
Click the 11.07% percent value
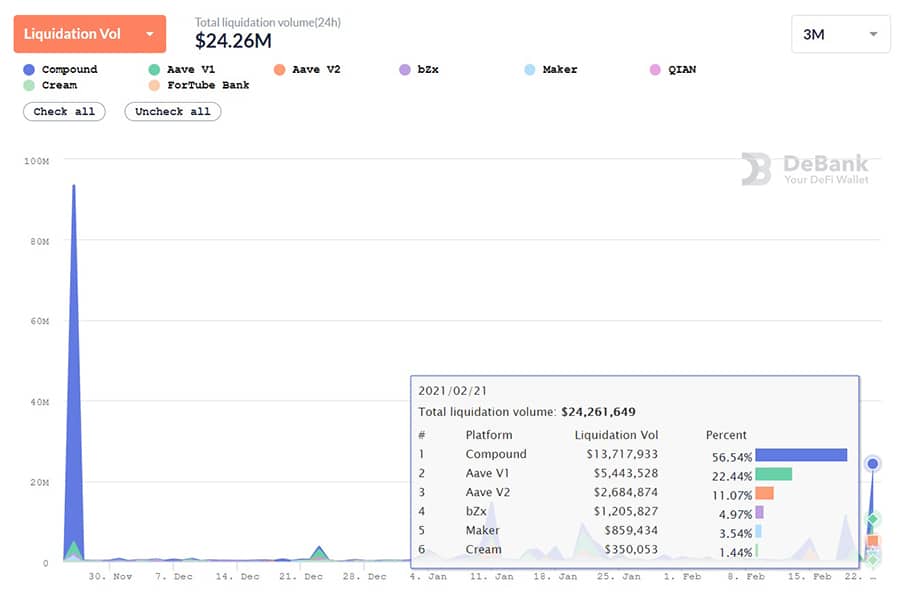(x=732, y=495)
